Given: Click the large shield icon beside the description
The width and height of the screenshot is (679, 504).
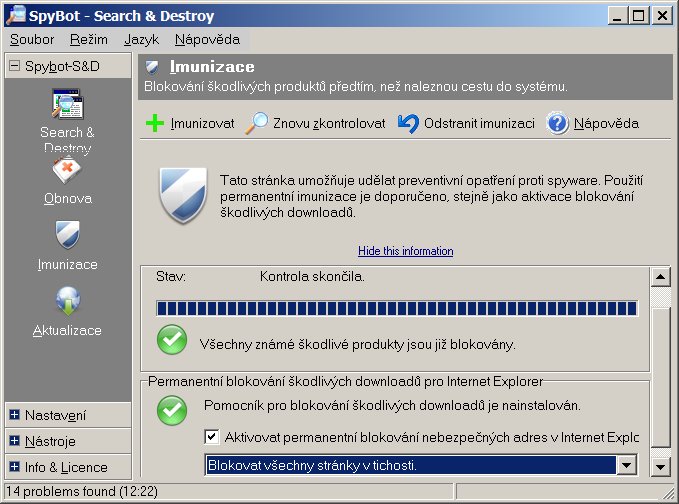Looking at the screenshot, I should tap(183, 195).
